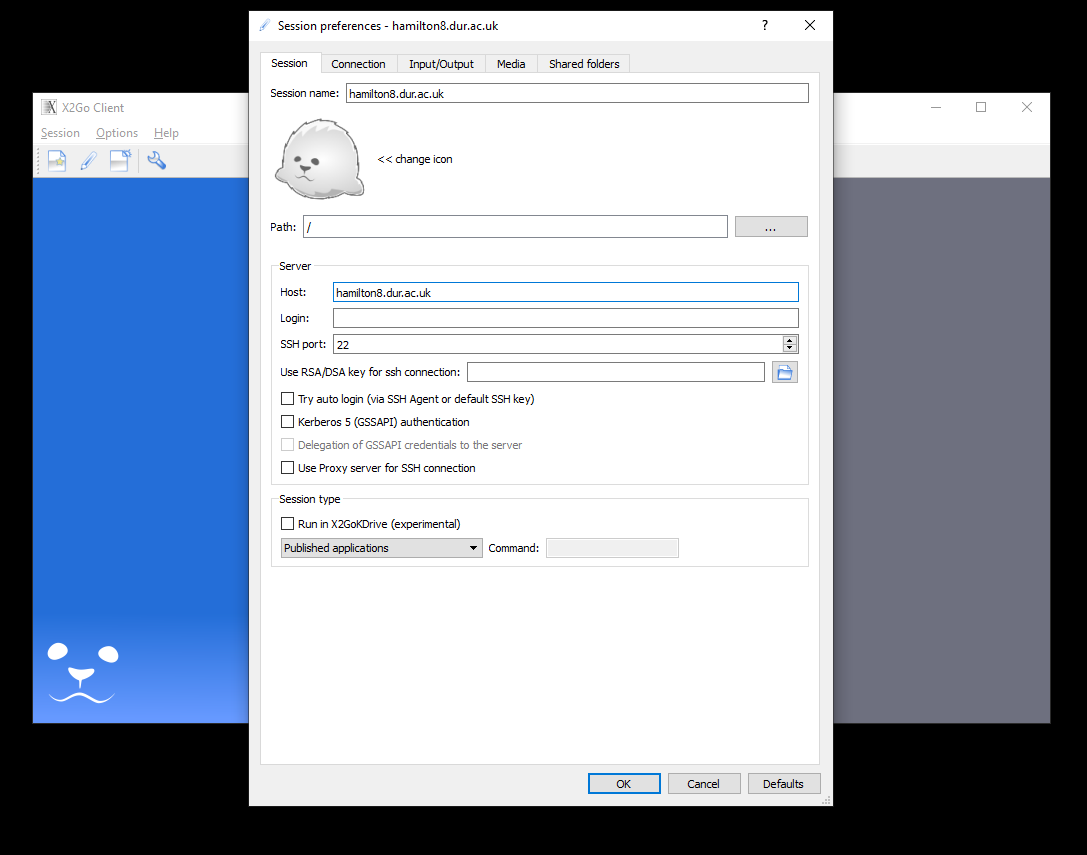Increase the SSH port spinner value
1087x855 pixels.
click(x=789, y=340)
